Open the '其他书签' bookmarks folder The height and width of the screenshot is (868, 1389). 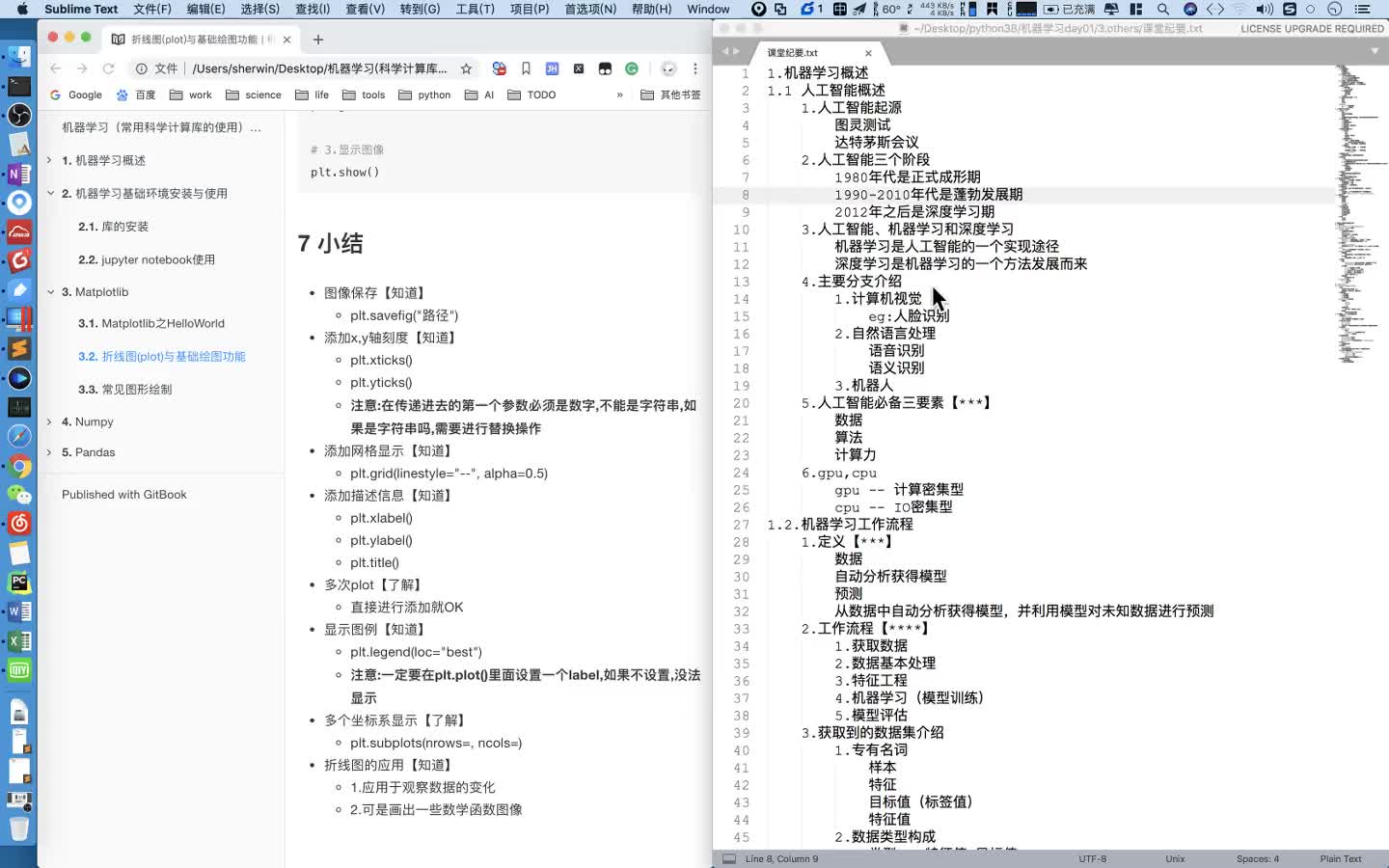[x=670, y=95]
